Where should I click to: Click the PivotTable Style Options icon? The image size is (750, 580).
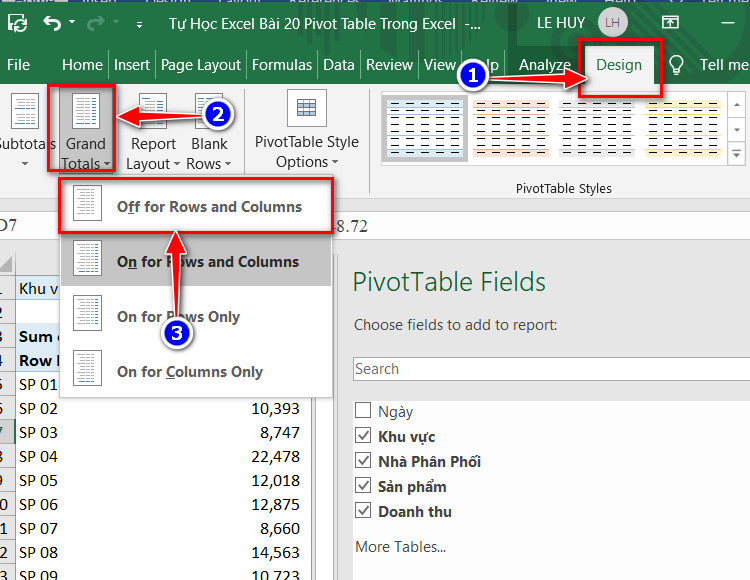(x=307, y=108)
